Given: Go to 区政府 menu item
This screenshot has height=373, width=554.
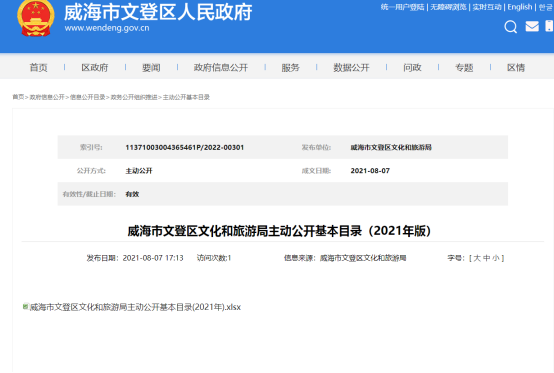Looking at the screenshot, I should (x=95, y=67).
